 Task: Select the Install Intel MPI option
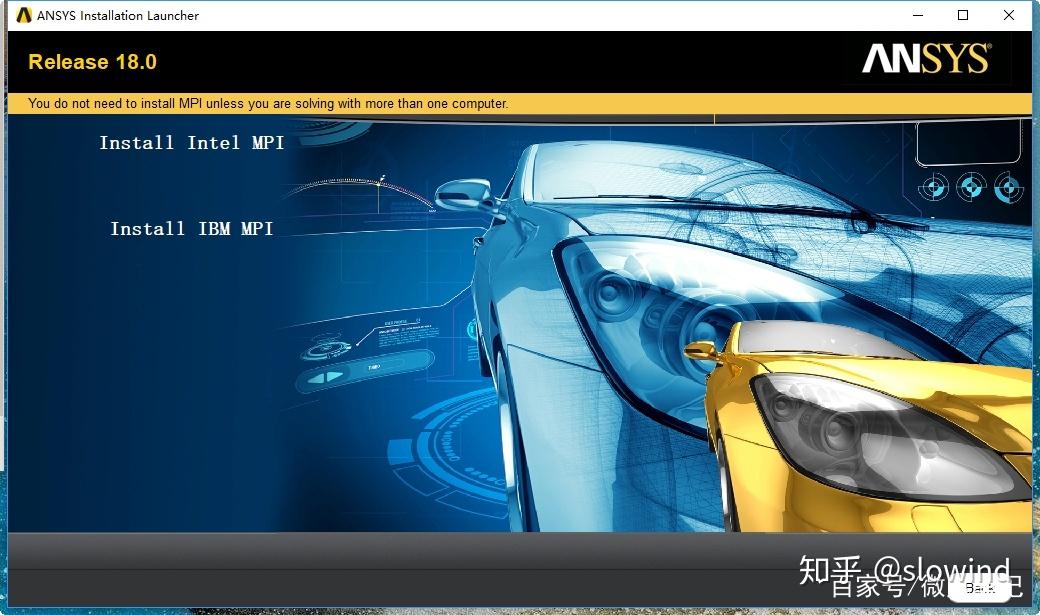[190, 142]
